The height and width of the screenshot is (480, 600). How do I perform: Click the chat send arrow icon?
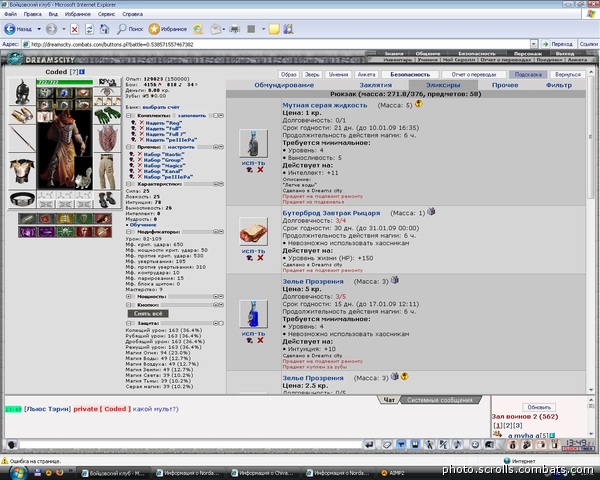(369, 444)
